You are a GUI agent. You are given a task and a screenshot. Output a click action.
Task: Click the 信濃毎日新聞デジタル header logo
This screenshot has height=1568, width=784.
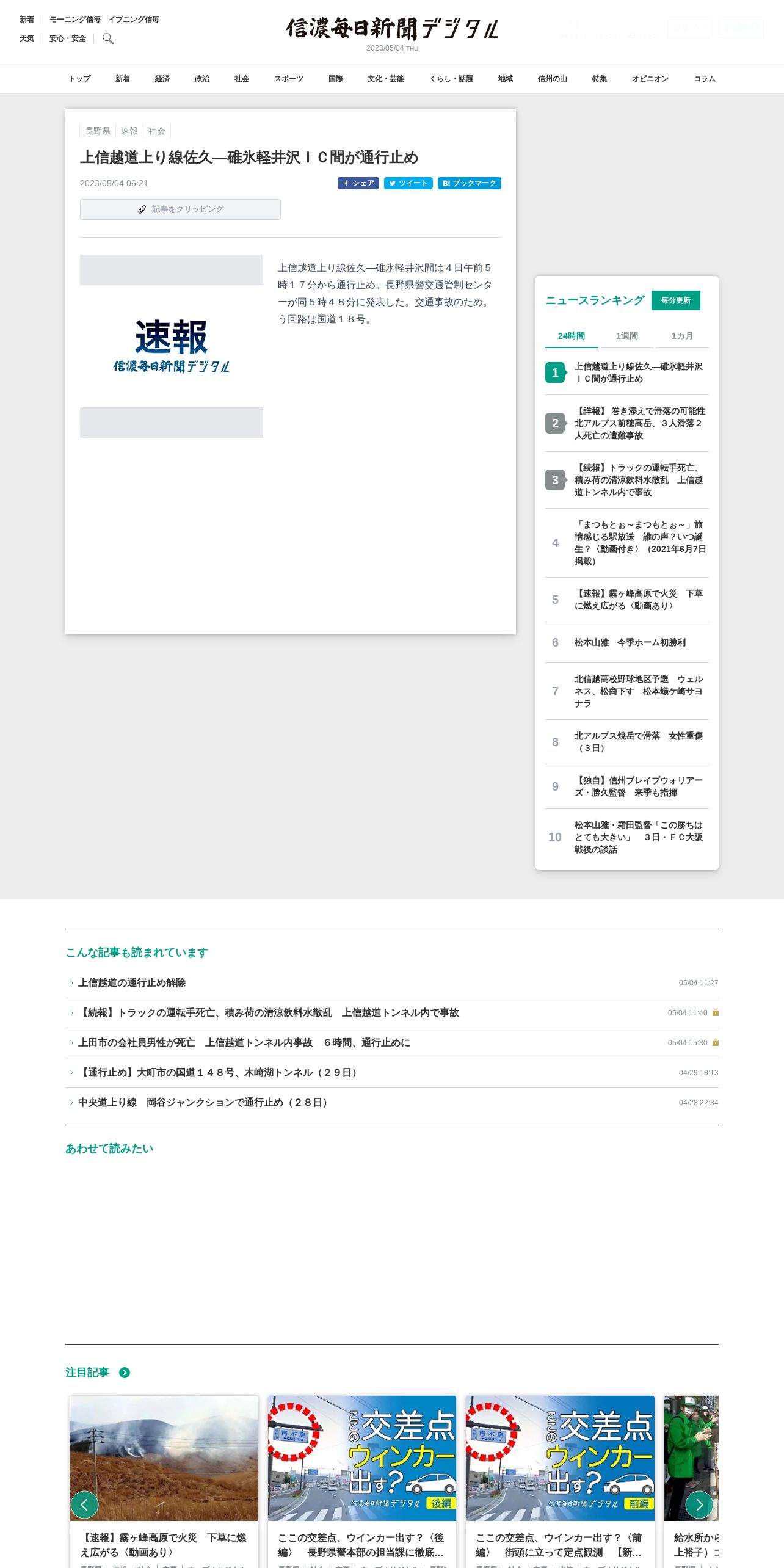coord(392,29)
